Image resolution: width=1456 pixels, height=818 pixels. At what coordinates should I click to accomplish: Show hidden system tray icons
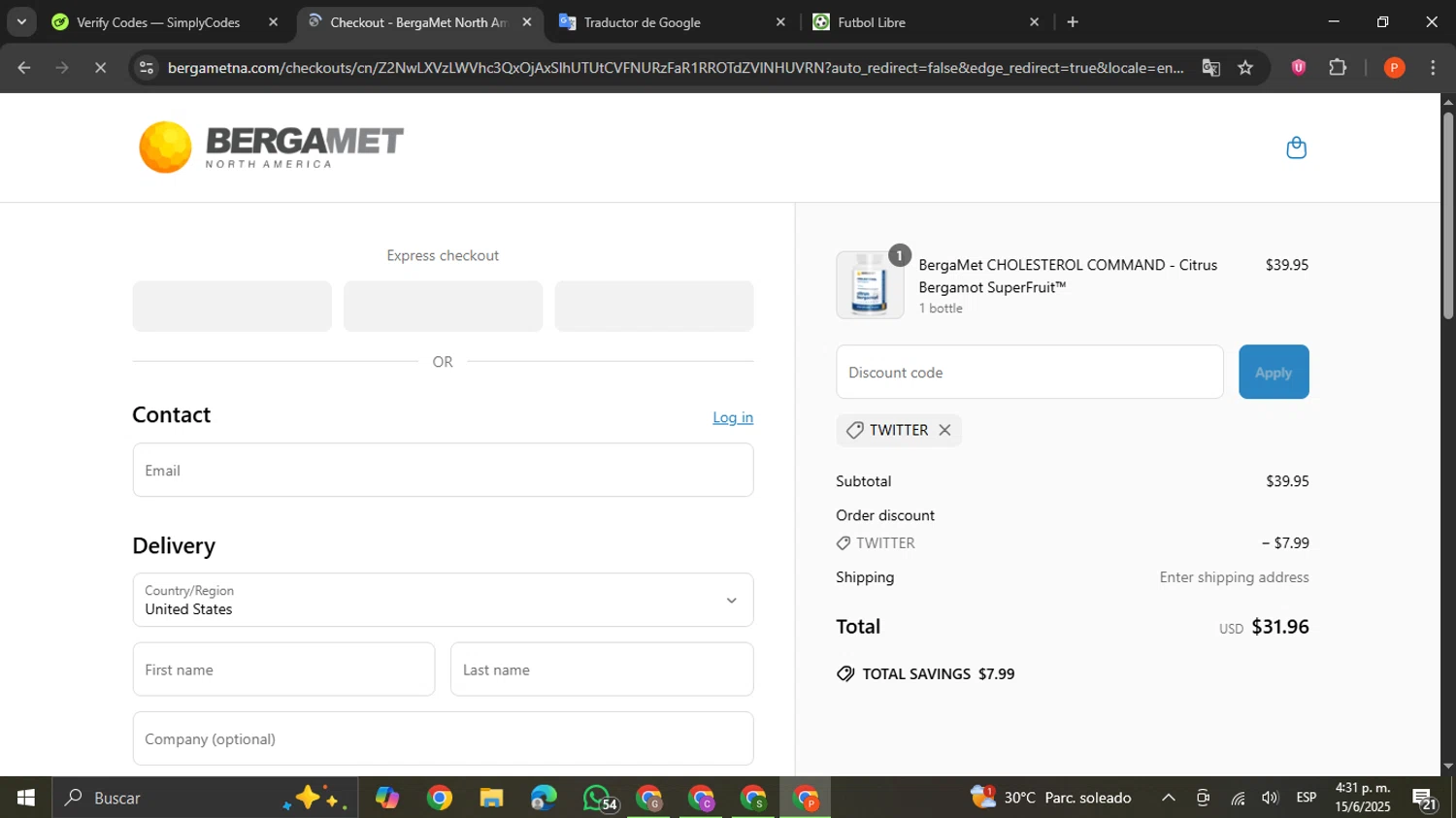pos(1169,798)
